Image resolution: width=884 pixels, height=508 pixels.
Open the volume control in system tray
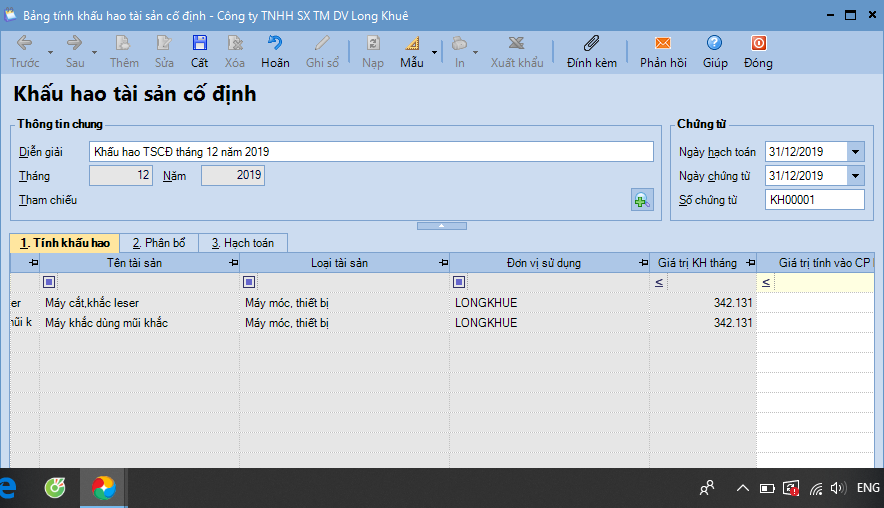[x=838, y=488]
